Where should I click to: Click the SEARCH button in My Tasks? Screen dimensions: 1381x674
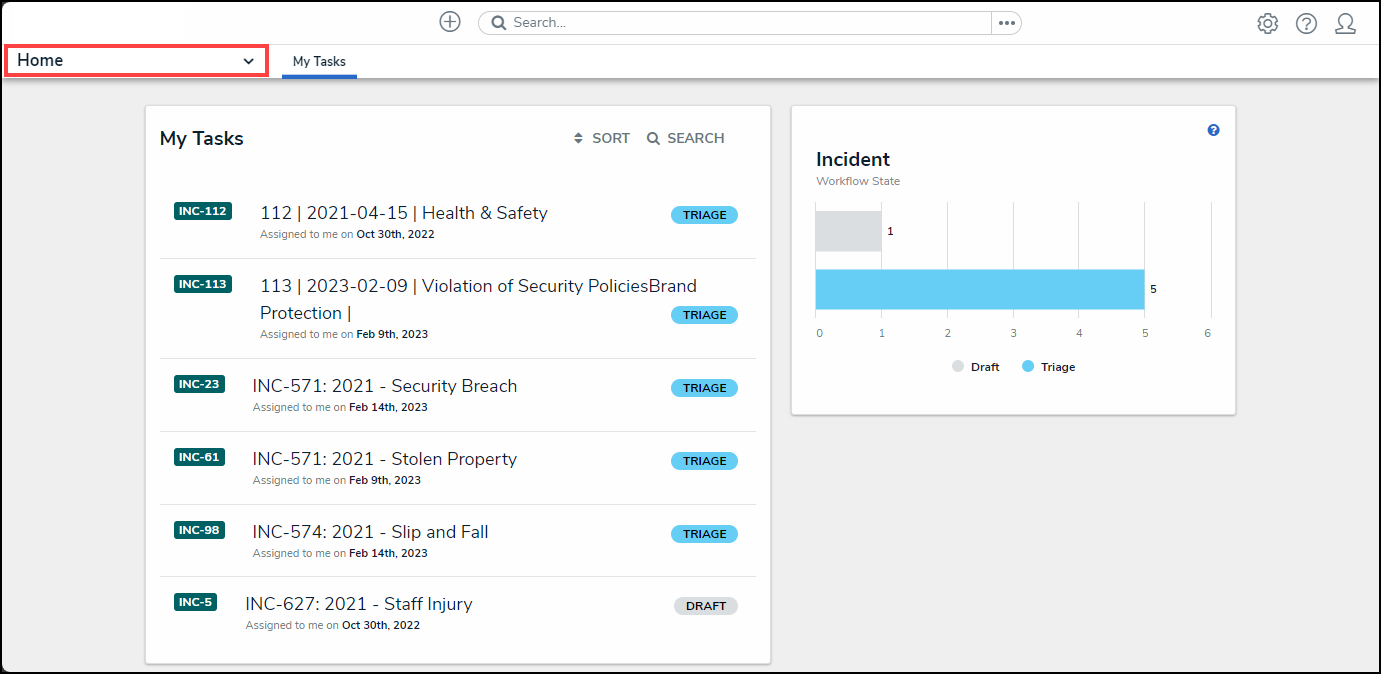click(x=685, y=138)
